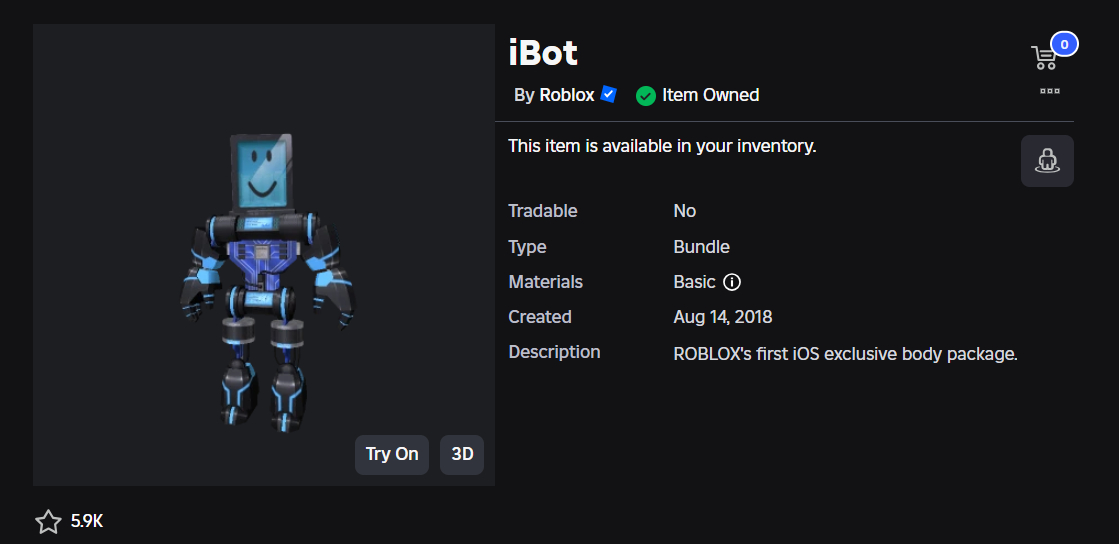
Task: Click the iBot bundle thumbnail image
Action: (x=264, y=255)
